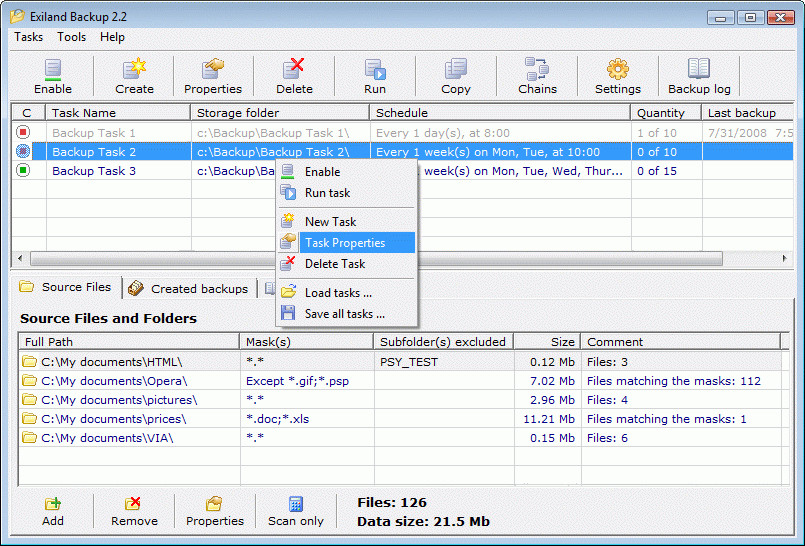This screenshot has height=546, width=805.
Task: Click comment 'Files matching the masks: 112'
Action: click(x=674, y=381)
